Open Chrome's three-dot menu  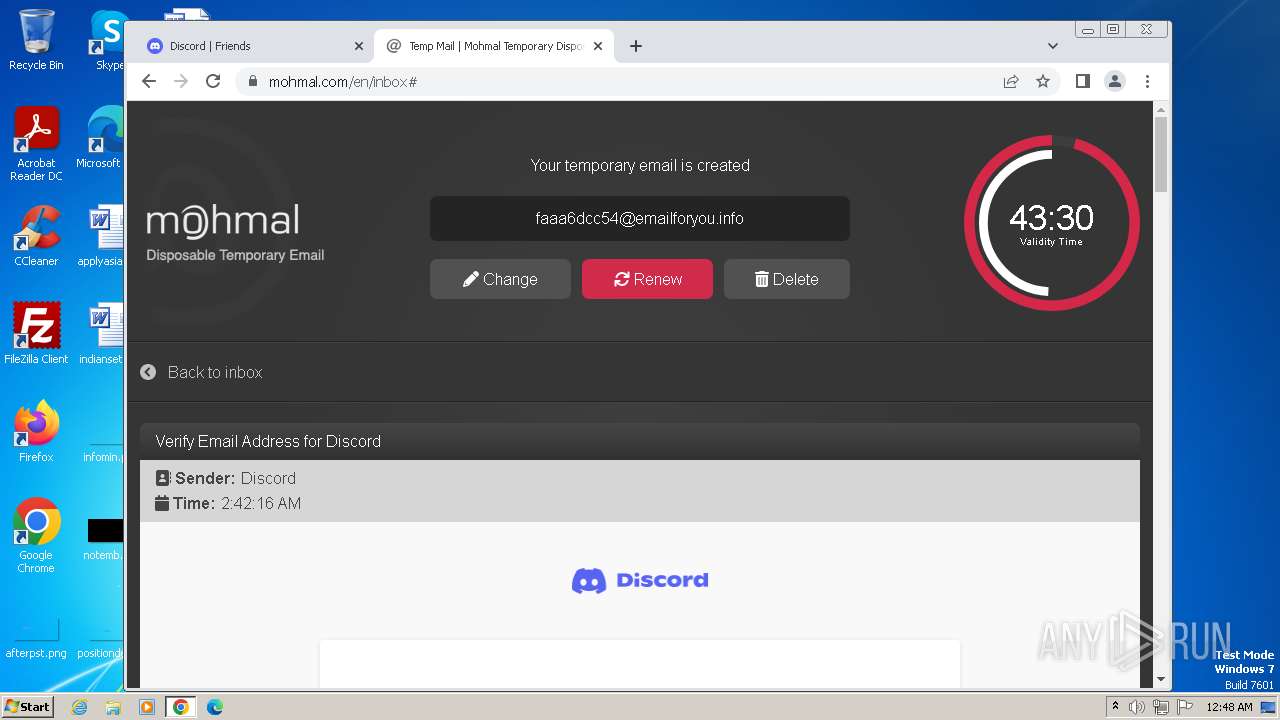[x=1147, y=82]
